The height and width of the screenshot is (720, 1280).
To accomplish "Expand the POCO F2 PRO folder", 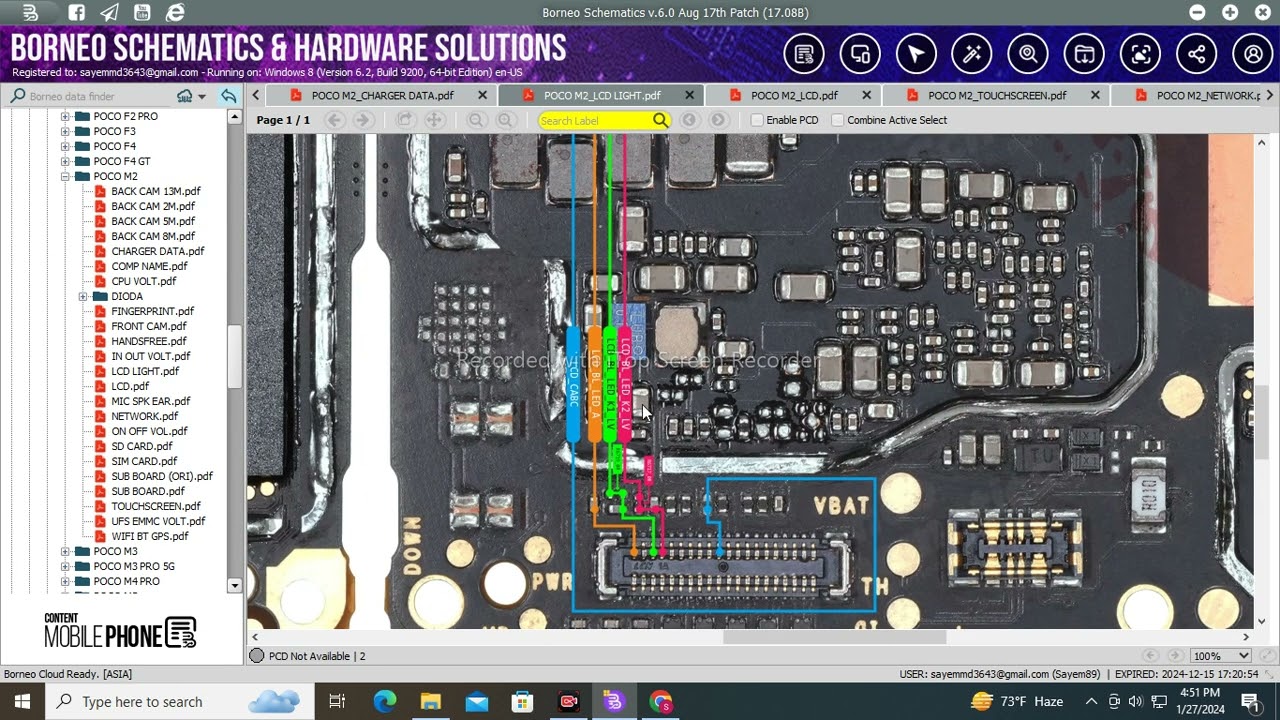I will 65,116.
